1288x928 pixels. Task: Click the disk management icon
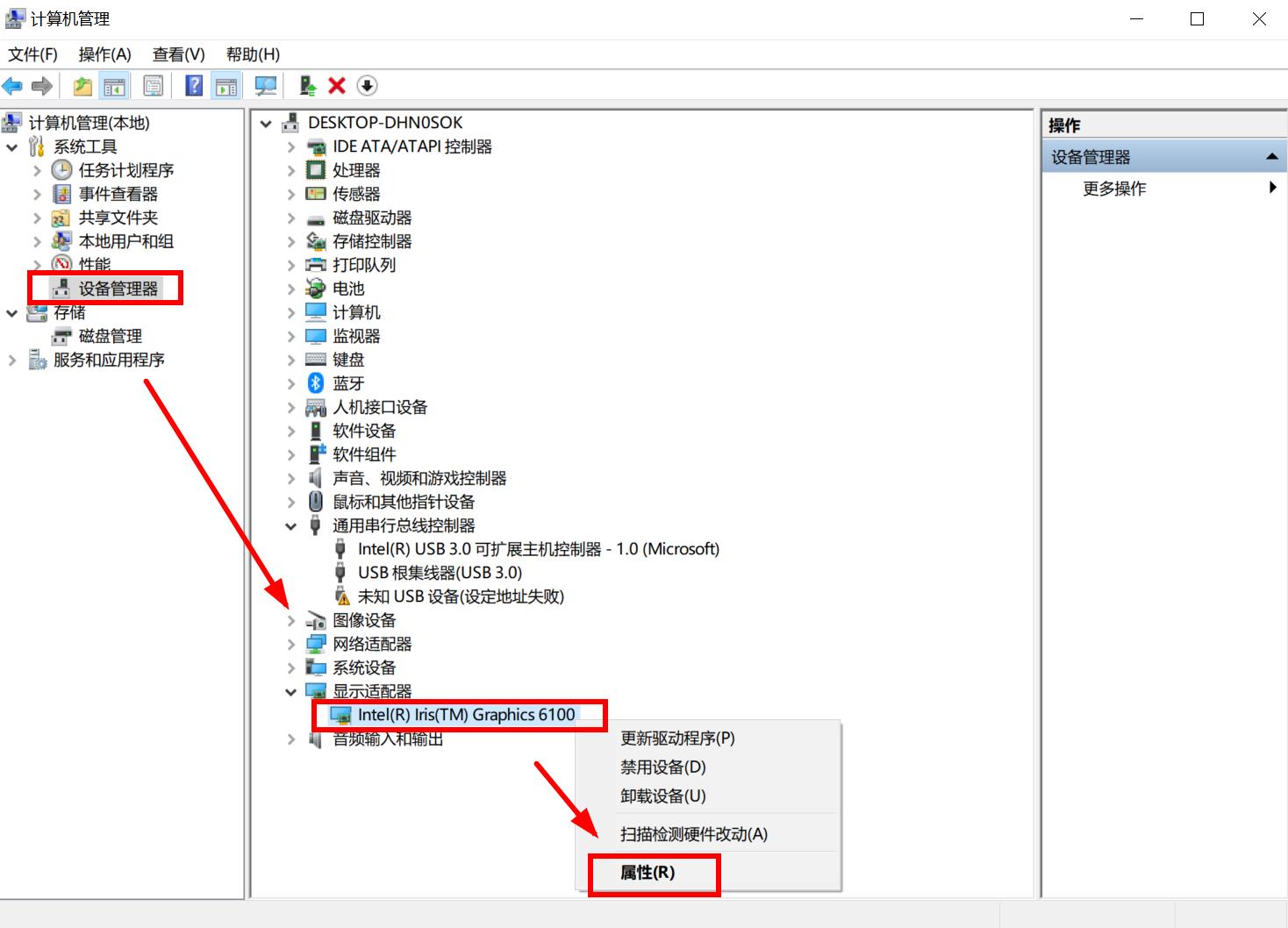tap(61, 336)
